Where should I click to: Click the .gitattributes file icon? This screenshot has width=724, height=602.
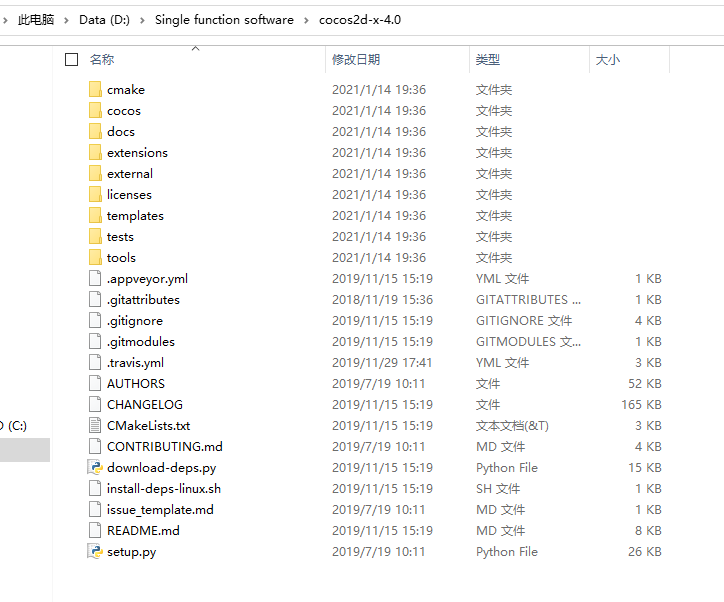pyautogui.click(x=95, y=299)
